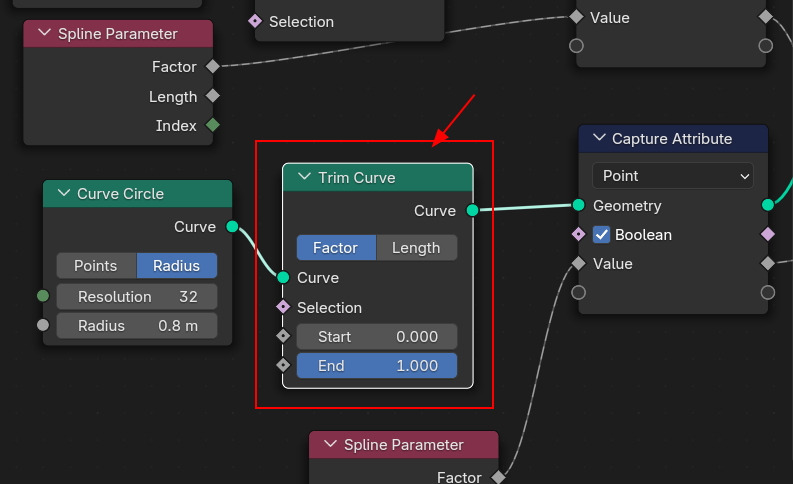Click the top node's Selection input socket
This screenshot has width=793, height=484.
(x=255, y=21)
